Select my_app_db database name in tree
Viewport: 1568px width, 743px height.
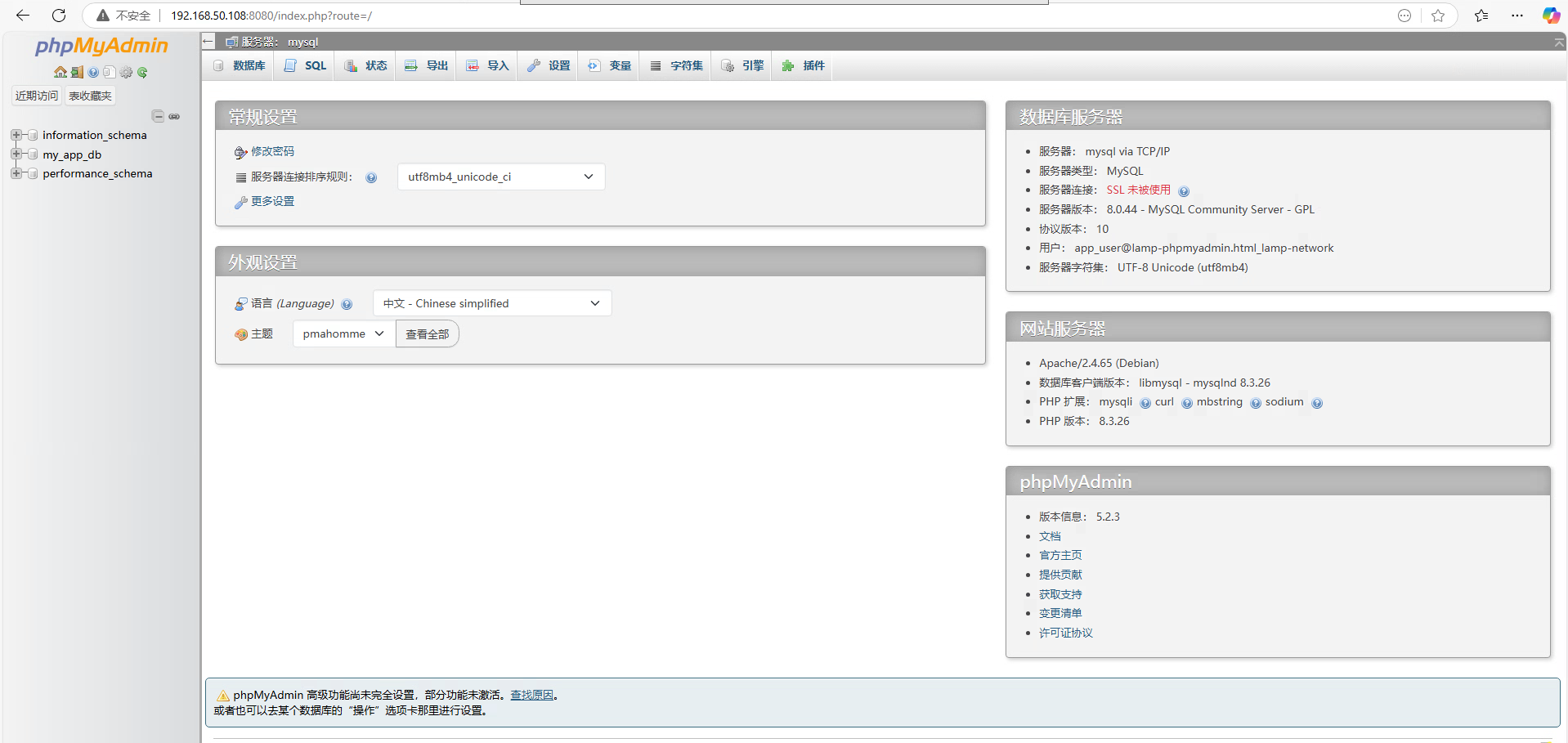(x=72, y=154)
